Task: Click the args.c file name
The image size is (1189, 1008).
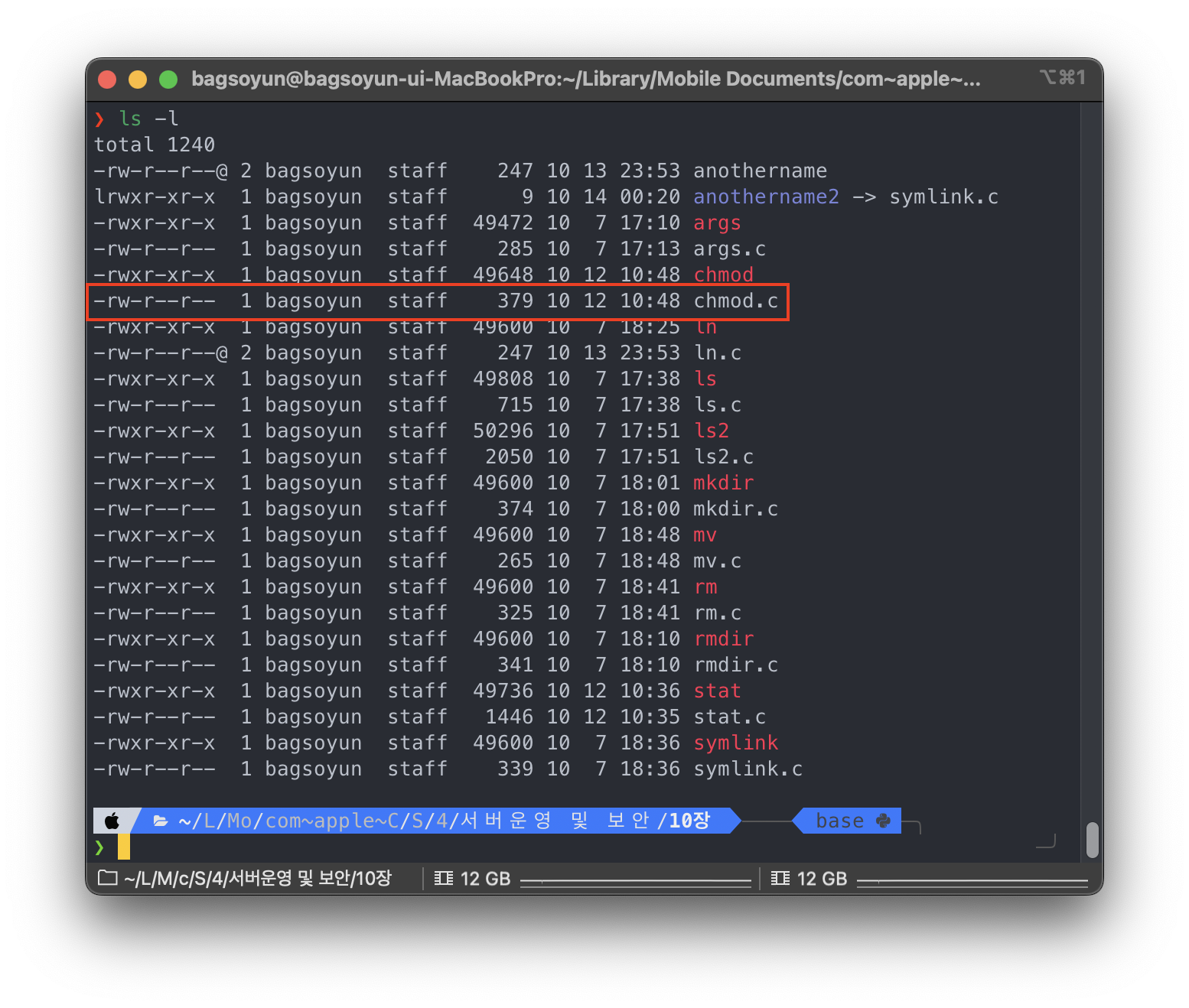Action: (x=730, y=249)
